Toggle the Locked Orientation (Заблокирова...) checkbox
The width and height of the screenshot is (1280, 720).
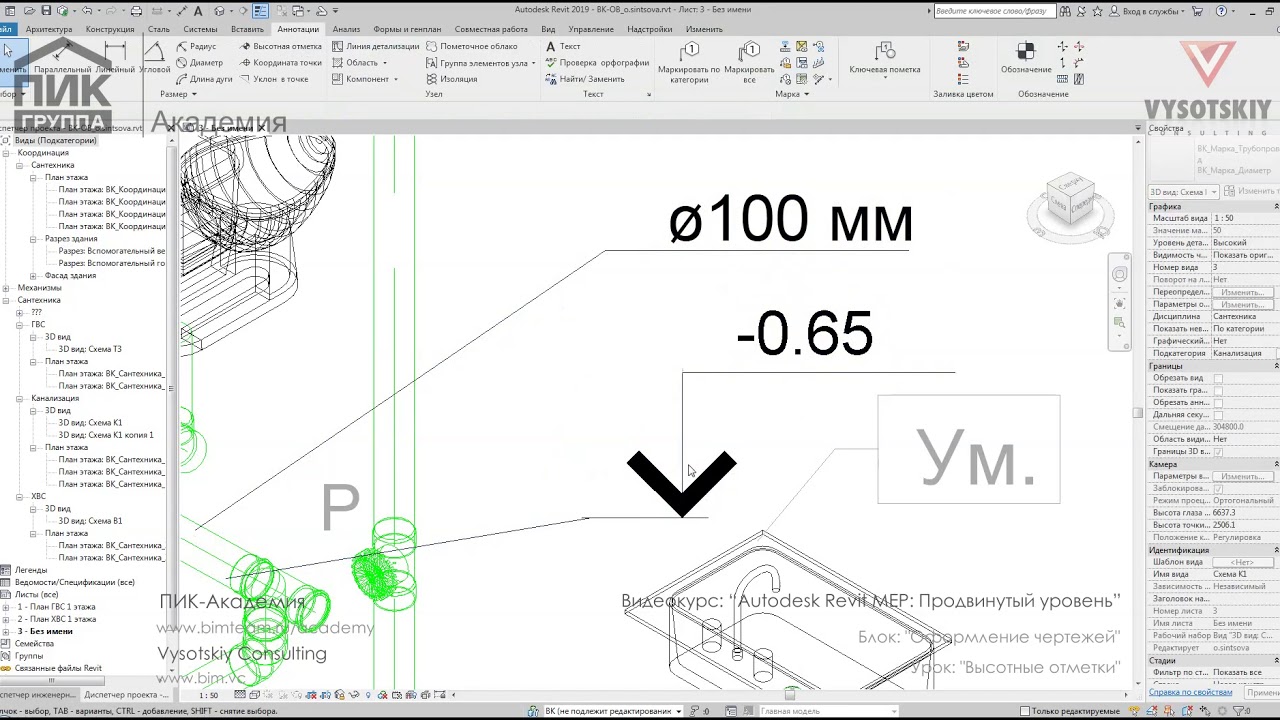[1218, 488]
